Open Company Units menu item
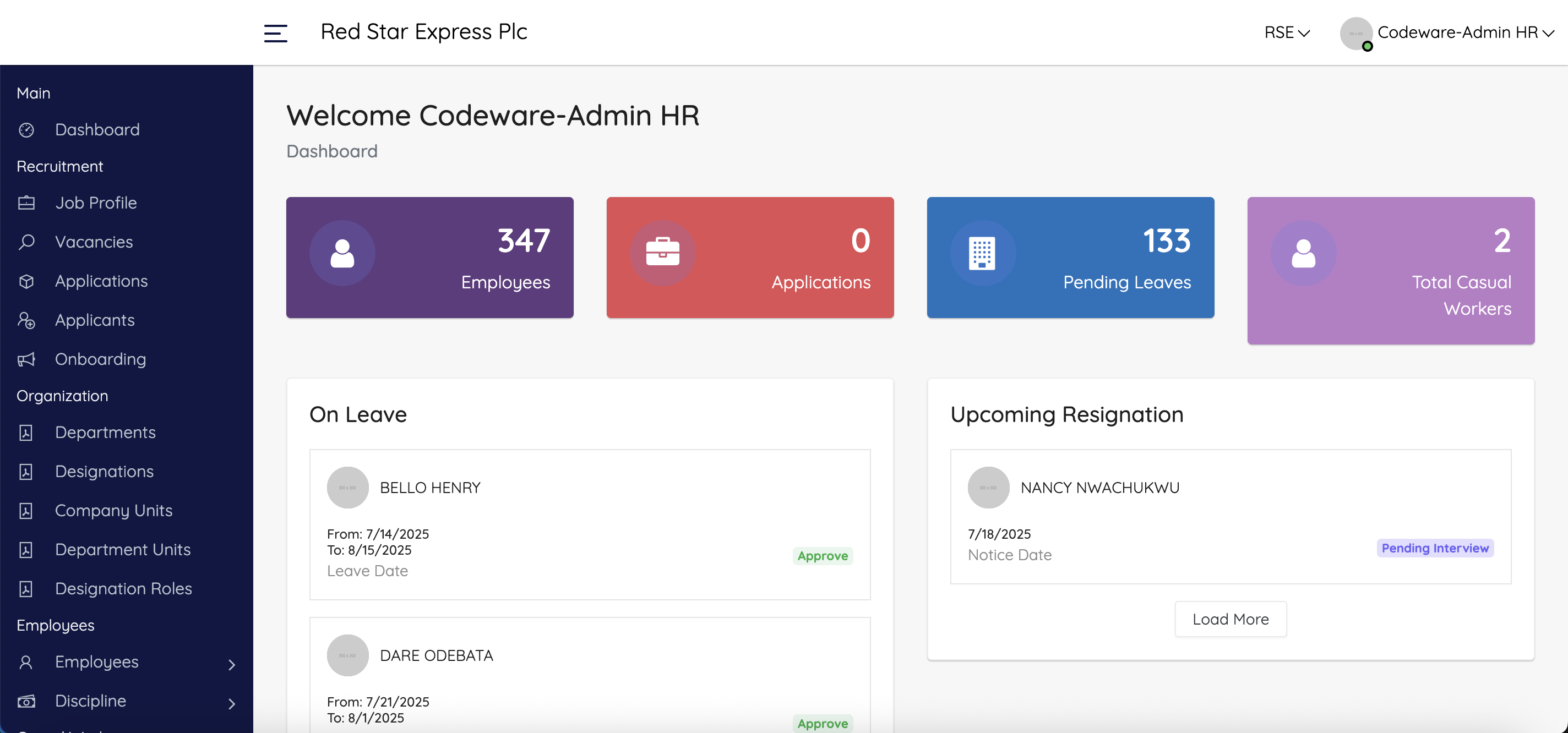 114,510
